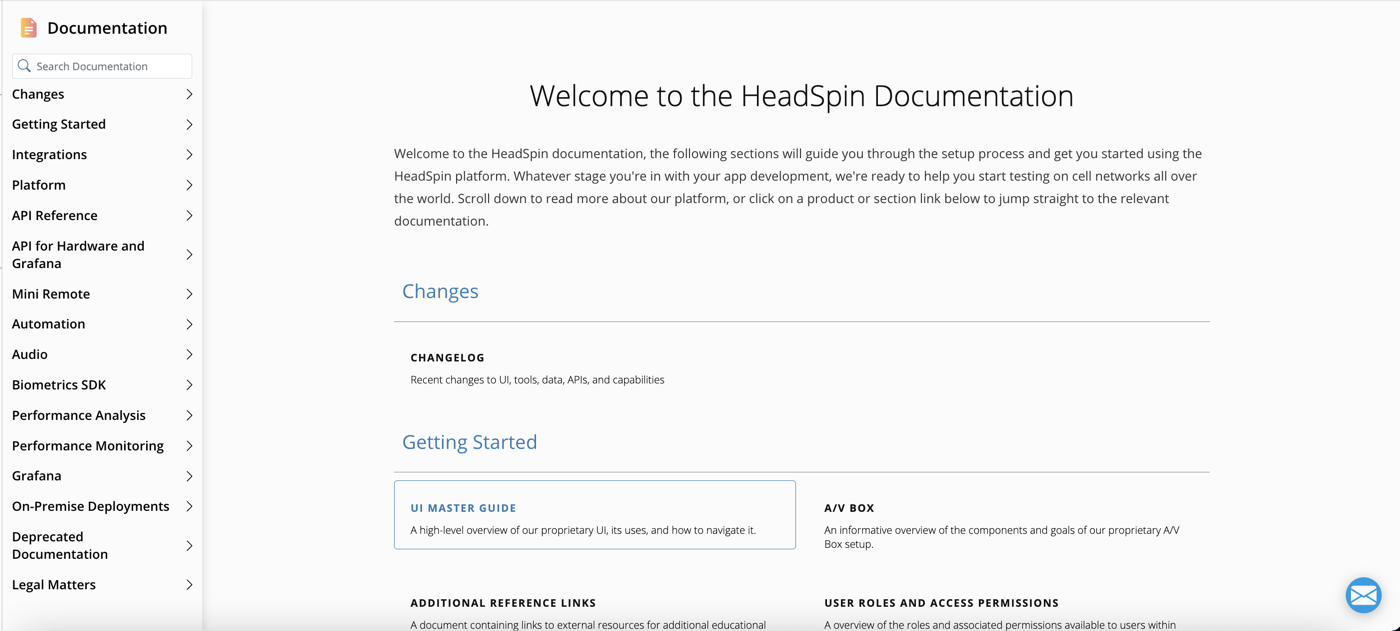Open Biometrics SDK in the sidebar
The height and width of the screenshot is (631, 1400).
59,385
